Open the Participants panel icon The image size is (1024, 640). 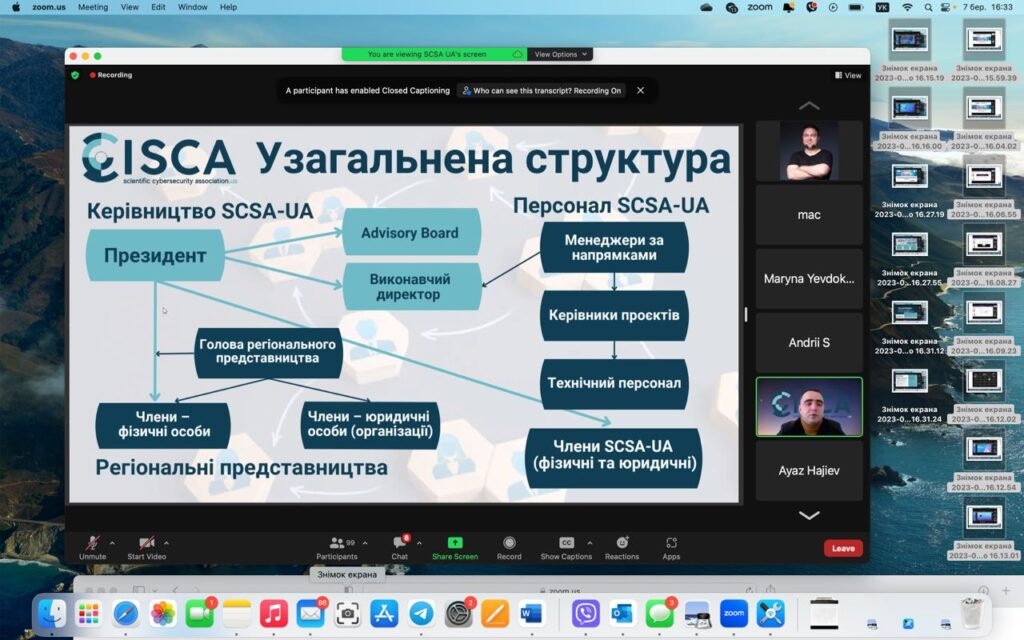tap(336, 543)
